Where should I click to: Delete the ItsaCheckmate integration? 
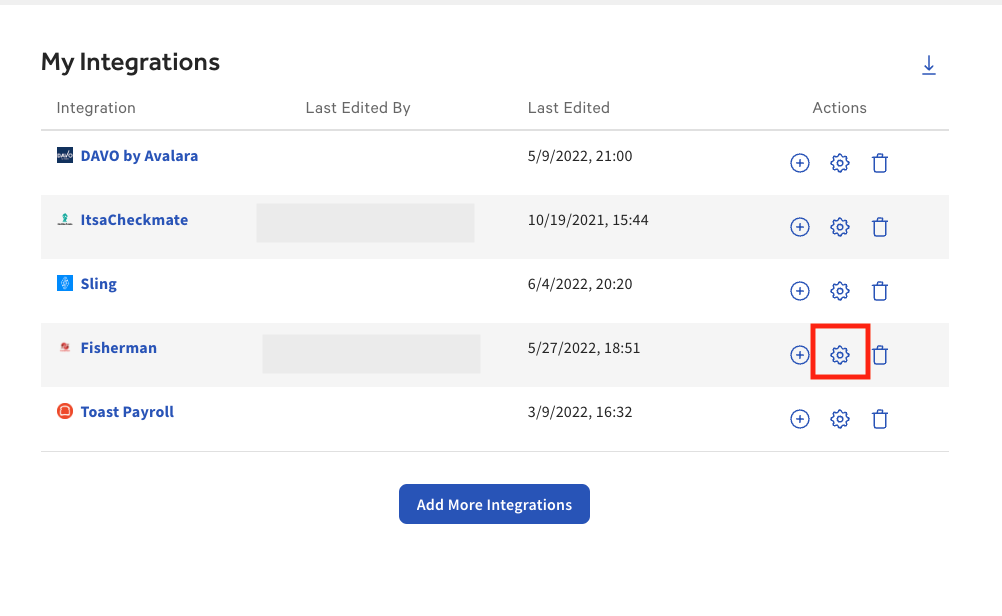[880, 227]
